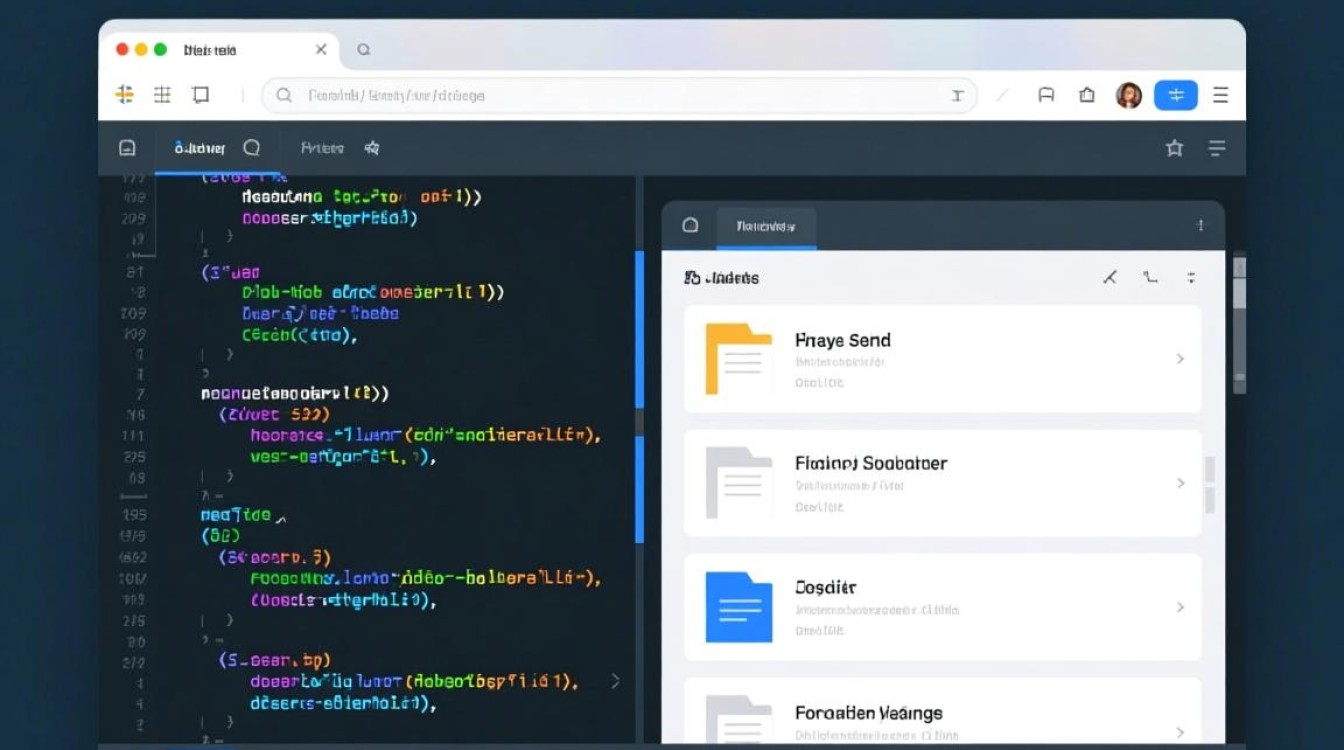This screenshot has height=750, width=1344.
Task: Open the blue folder thumbnail in the list
Action: [738, 607]
